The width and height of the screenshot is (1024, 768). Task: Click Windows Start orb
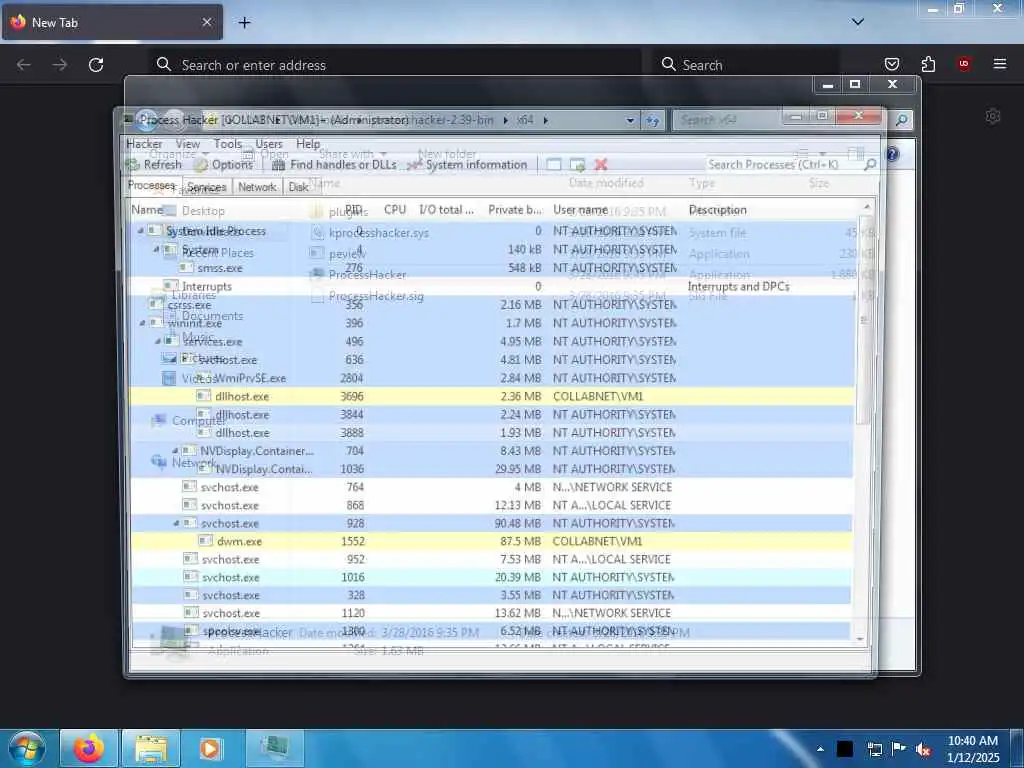coord(27,748)
